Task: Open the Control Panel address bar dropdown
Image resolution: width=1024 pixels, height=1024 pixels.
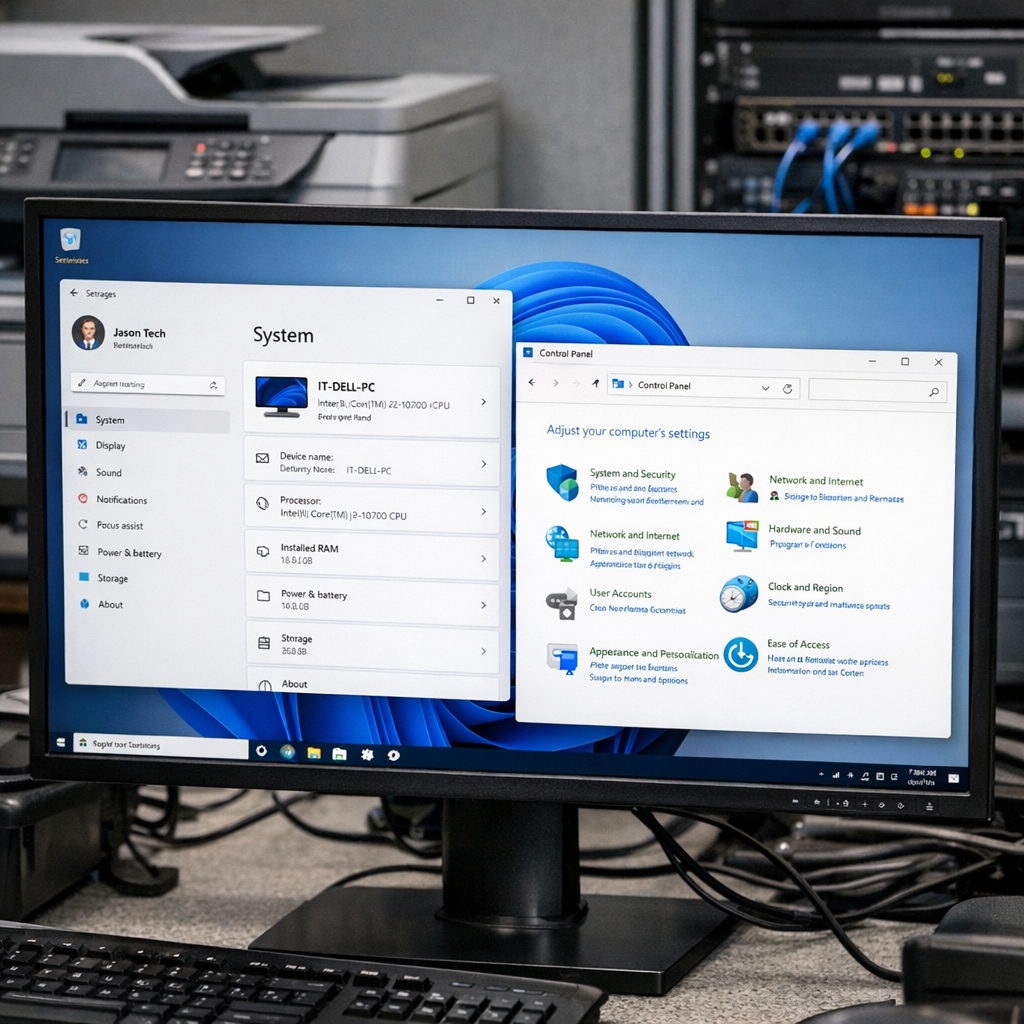Action: (765, 388)
